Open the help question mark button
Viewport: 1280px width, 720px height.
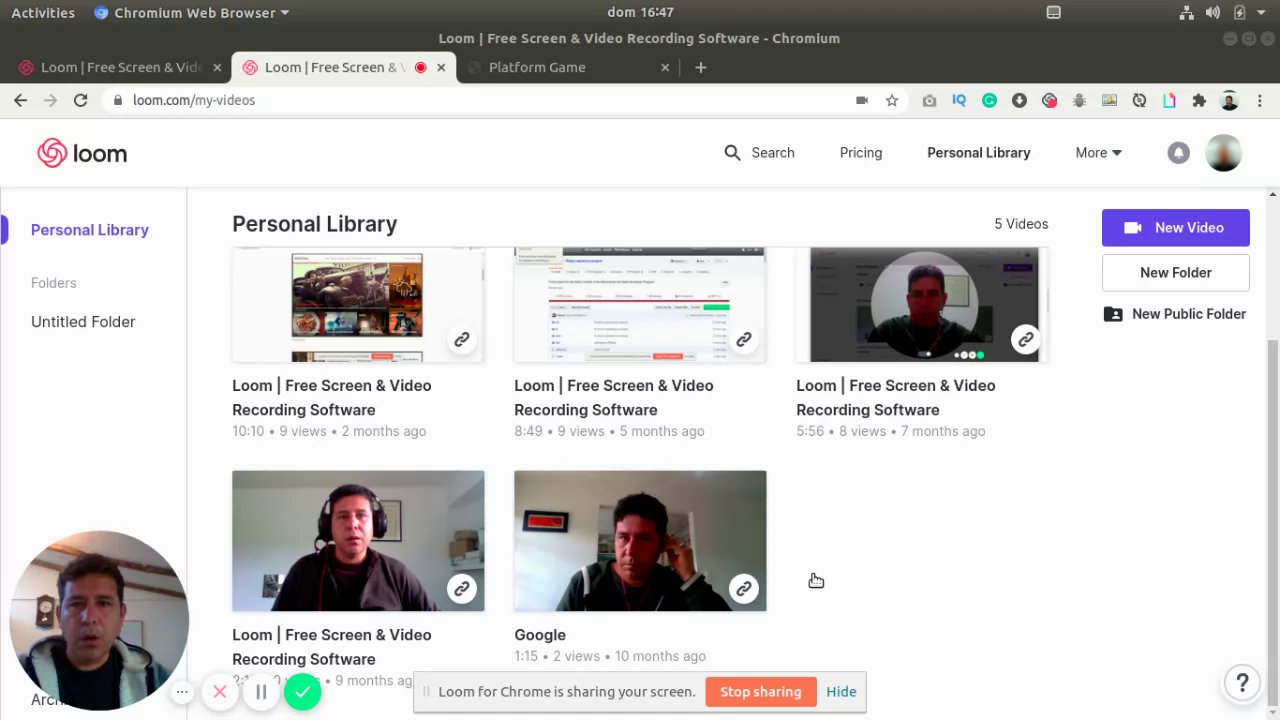click(x=1242, y=683)
